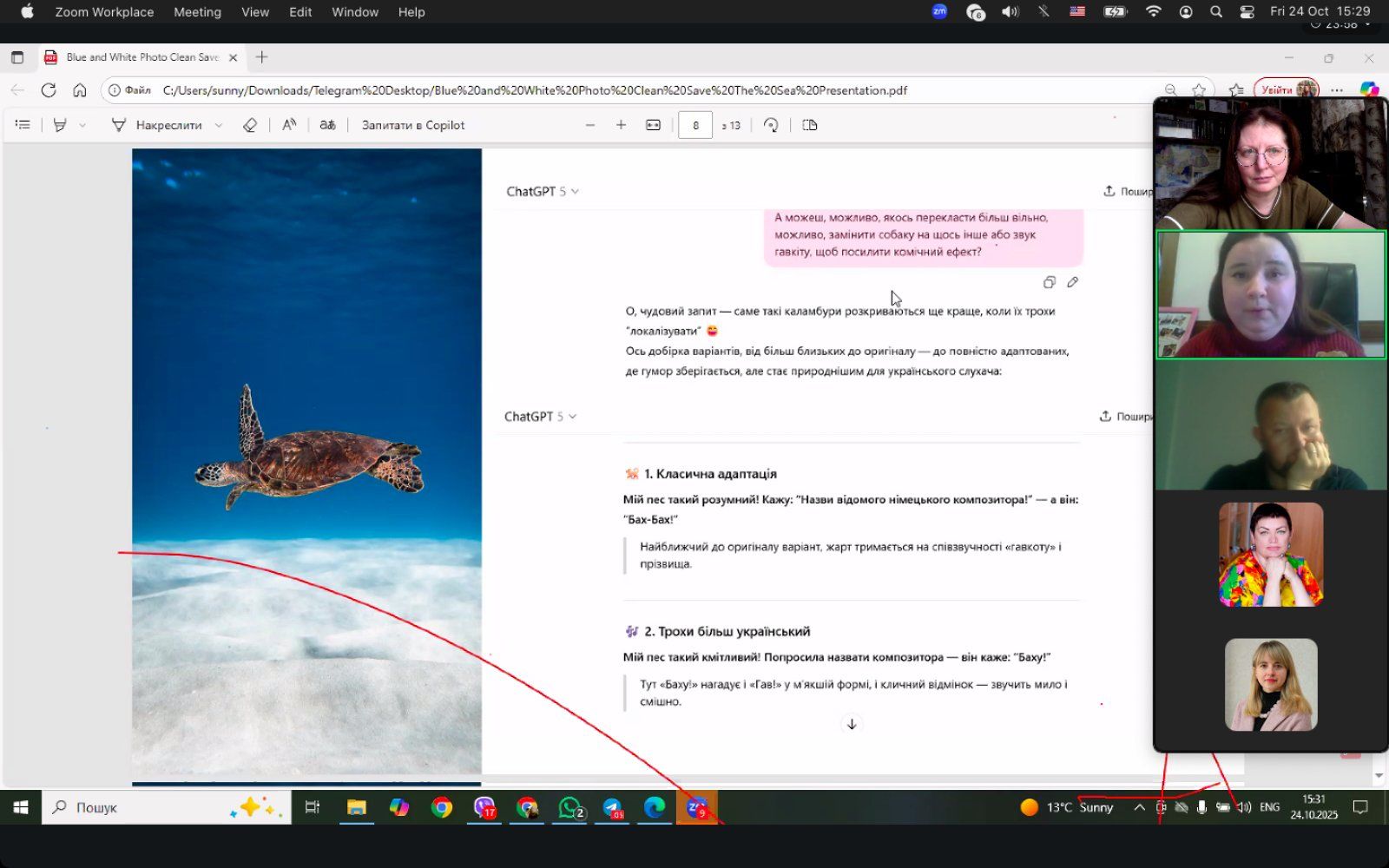Screen dimensions: 1389x868
Task: Expand the highlighter tool dropdown arrow
Action: [x=82, y=125]
